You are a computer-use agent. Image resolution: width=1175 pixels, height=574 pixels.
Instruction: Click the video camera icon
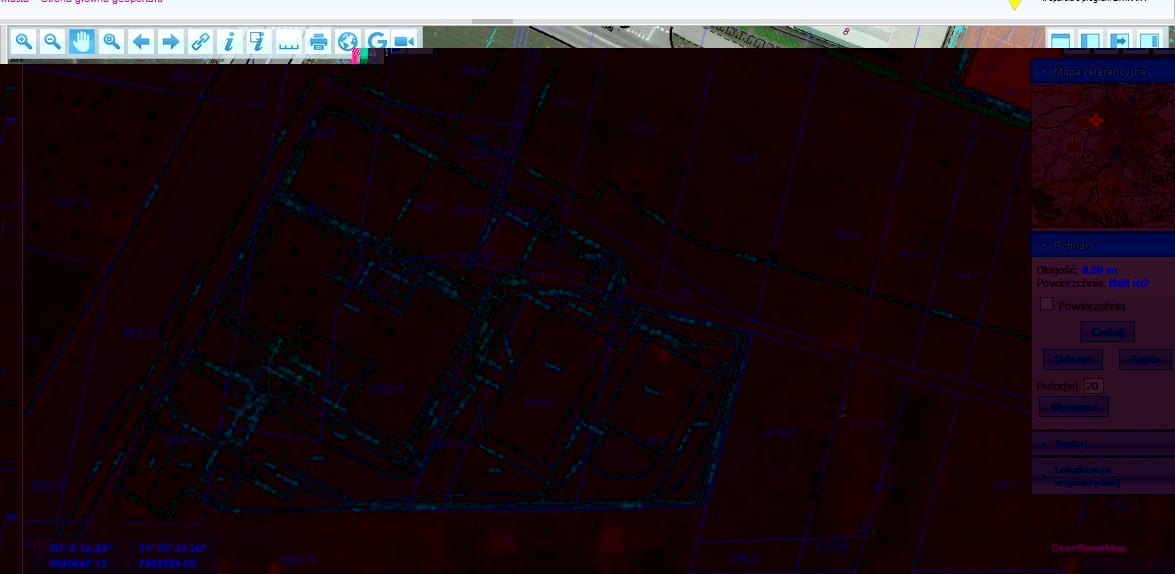405,41
